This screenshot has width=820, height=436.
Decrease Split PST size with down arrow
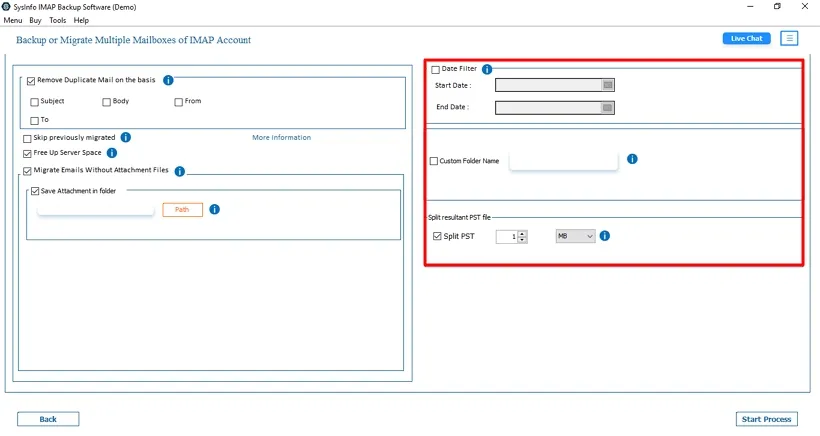pyautogui.click(x=522, y=240)
